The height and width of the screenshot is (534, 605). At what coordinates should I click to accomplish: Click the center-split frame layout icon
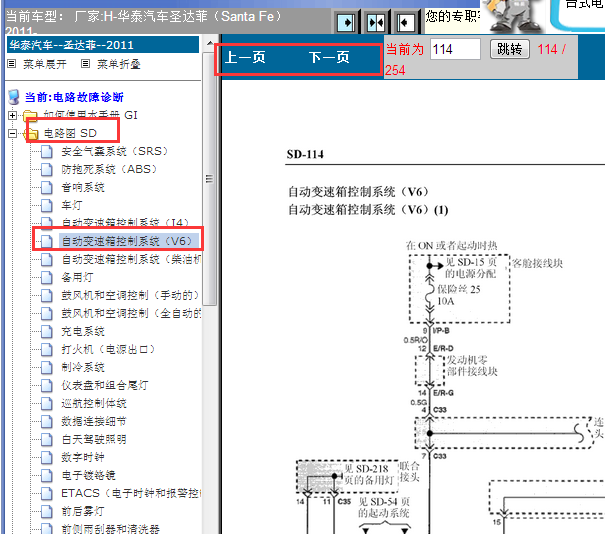(x=376, y=22)
